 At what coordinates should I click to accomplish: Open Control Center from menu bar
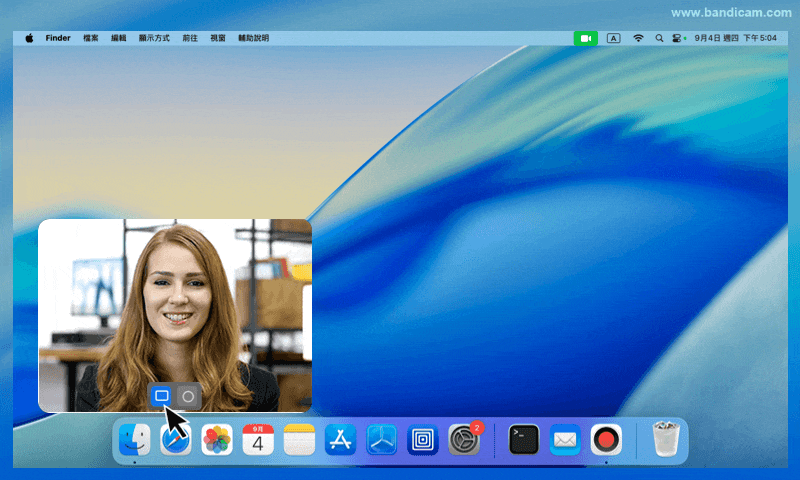pyautogui.click(x=677, y=38)
